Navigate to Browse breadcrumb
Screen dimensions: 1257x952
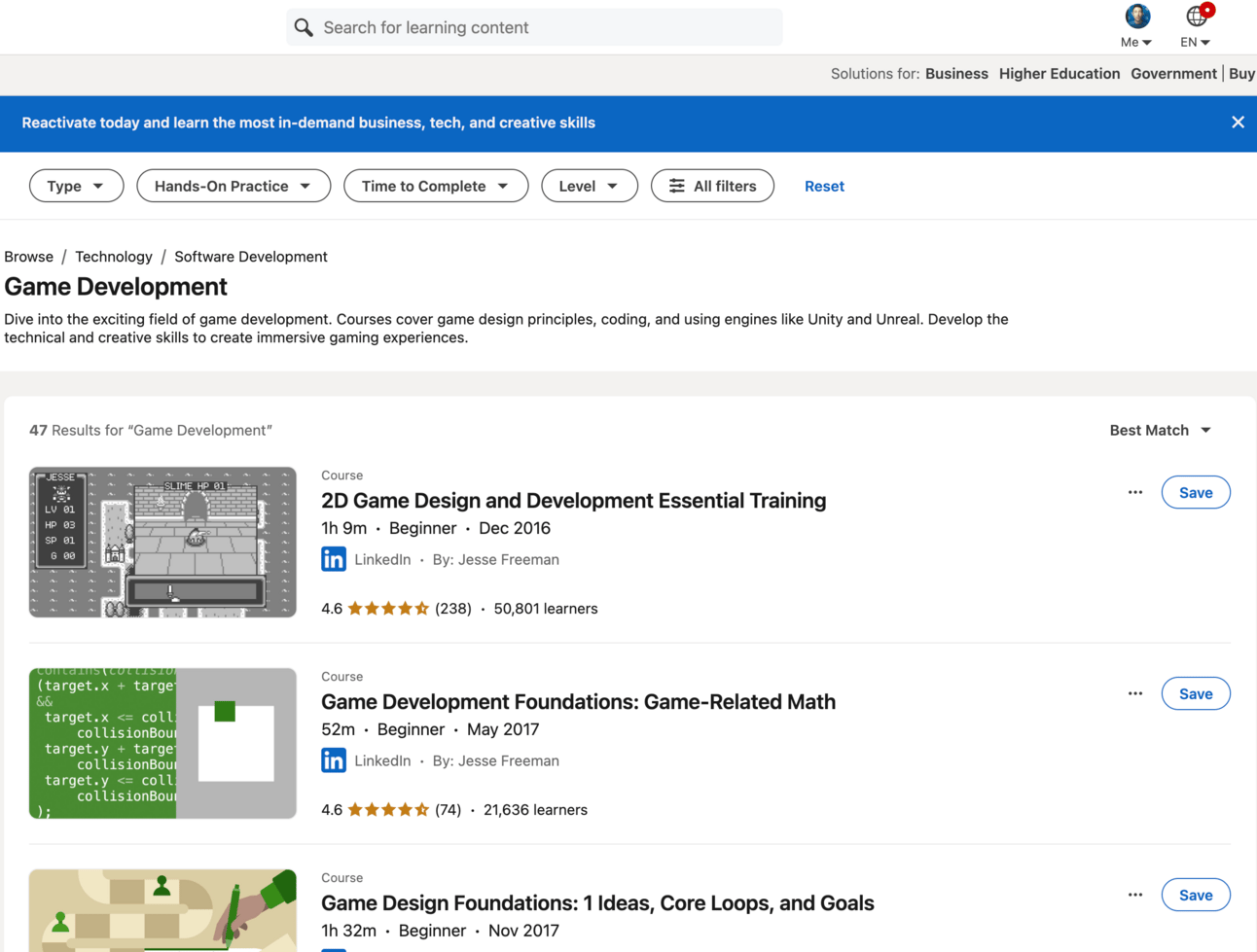[29, 257]
